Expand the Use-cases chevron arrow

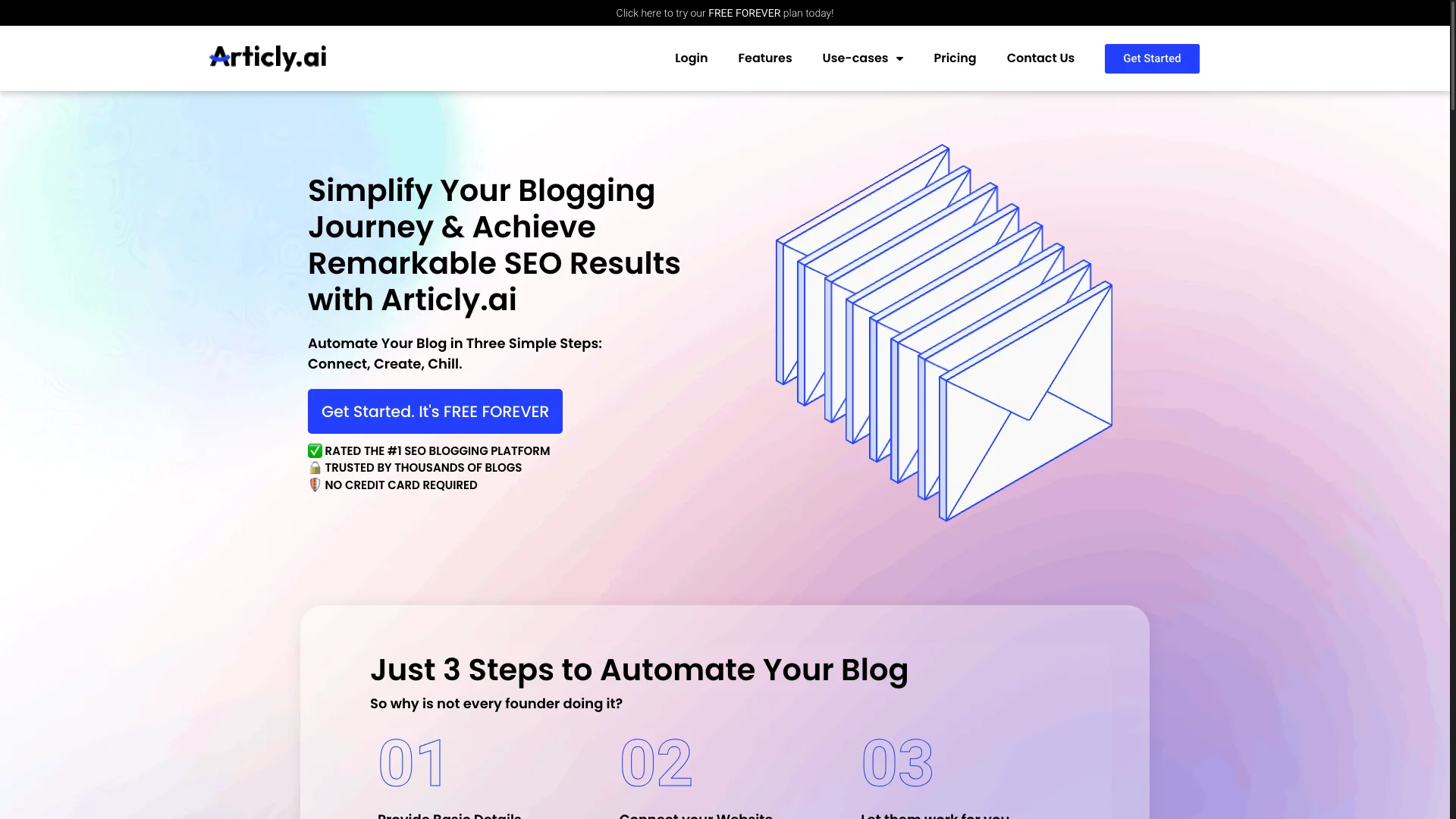pos(897,59)
